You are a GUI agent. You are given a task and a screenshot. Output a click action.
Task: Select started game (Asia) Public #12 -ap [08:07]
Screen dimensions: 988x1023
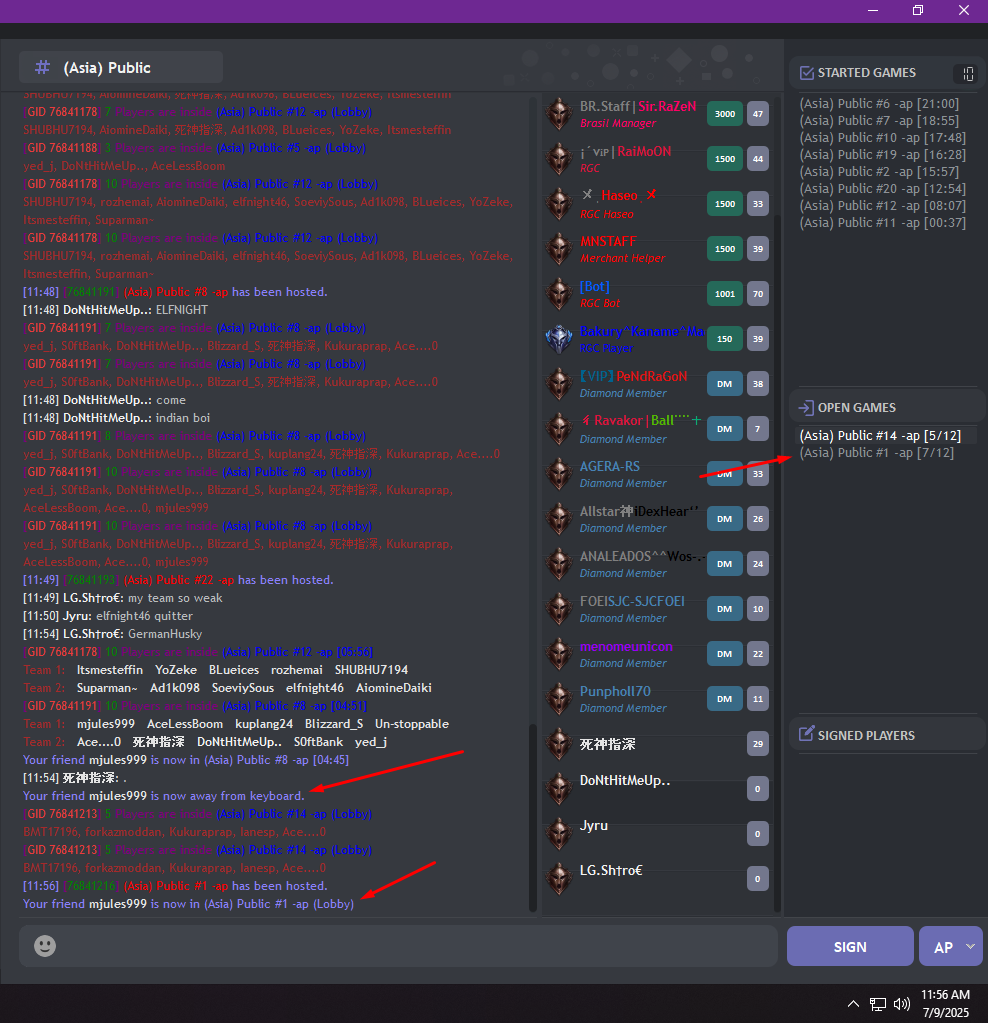tap(882, 206)
